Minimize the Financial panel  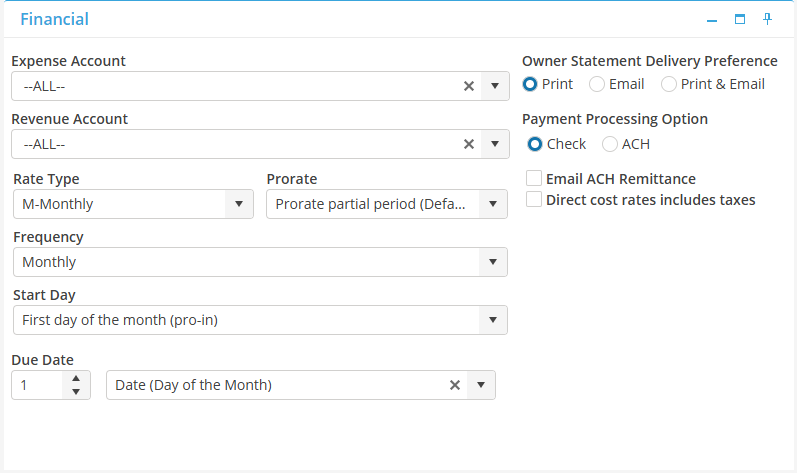pos(712,20)
